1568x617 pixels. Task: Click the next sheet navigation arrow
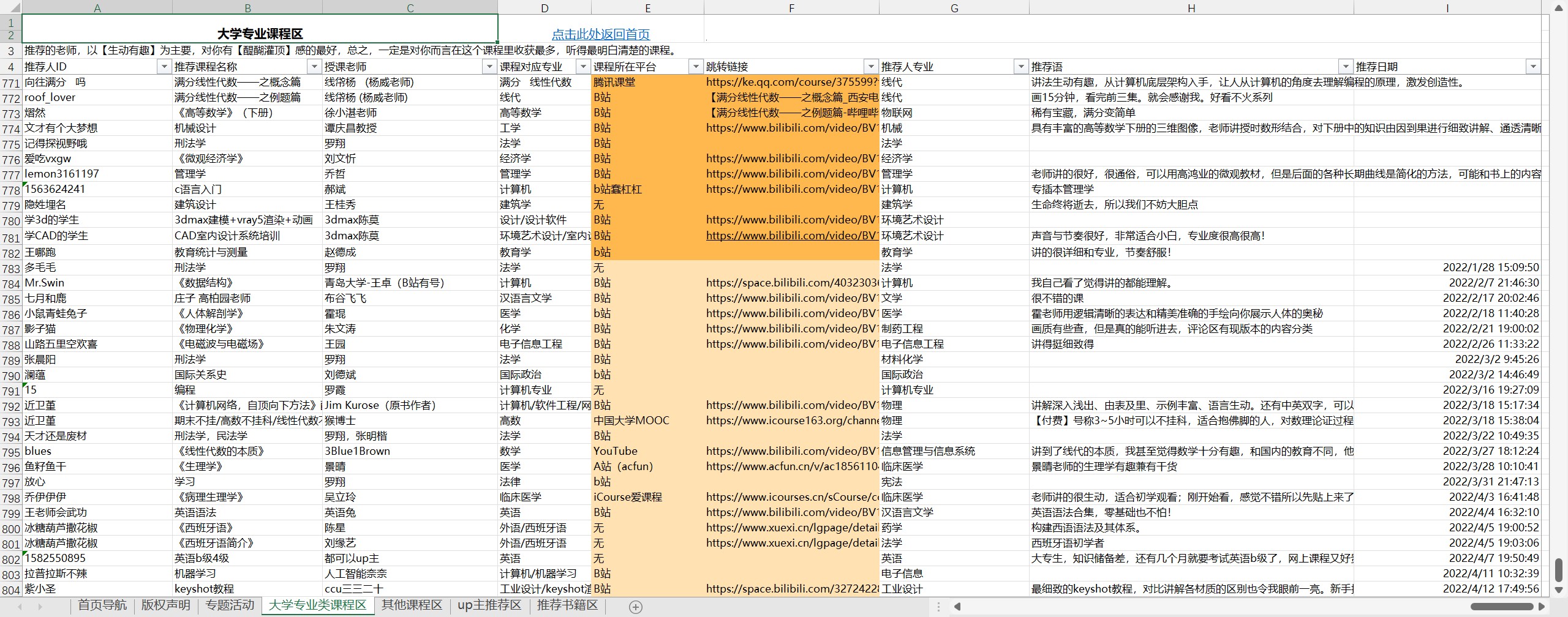(x=40, y=607)
